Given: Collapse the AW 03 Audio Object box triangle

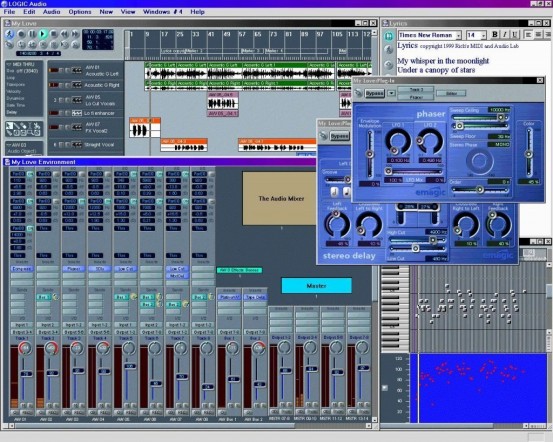Looking at the screenshot, I should 9,145.
